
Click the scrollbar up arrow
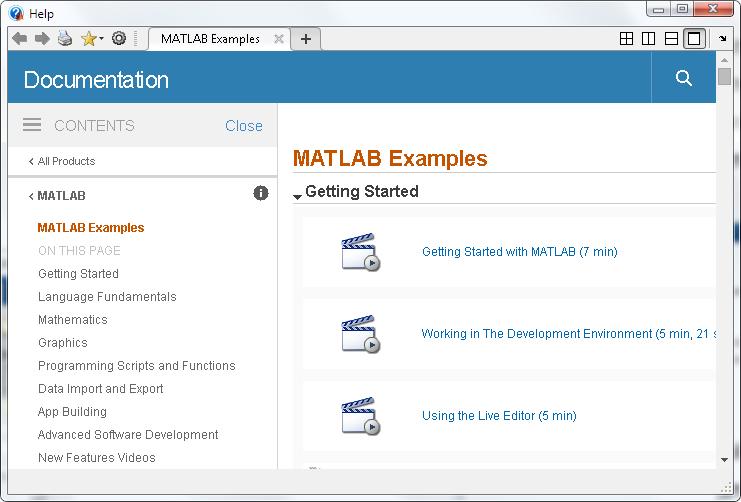pyautogui.click(x=724, y=60)
